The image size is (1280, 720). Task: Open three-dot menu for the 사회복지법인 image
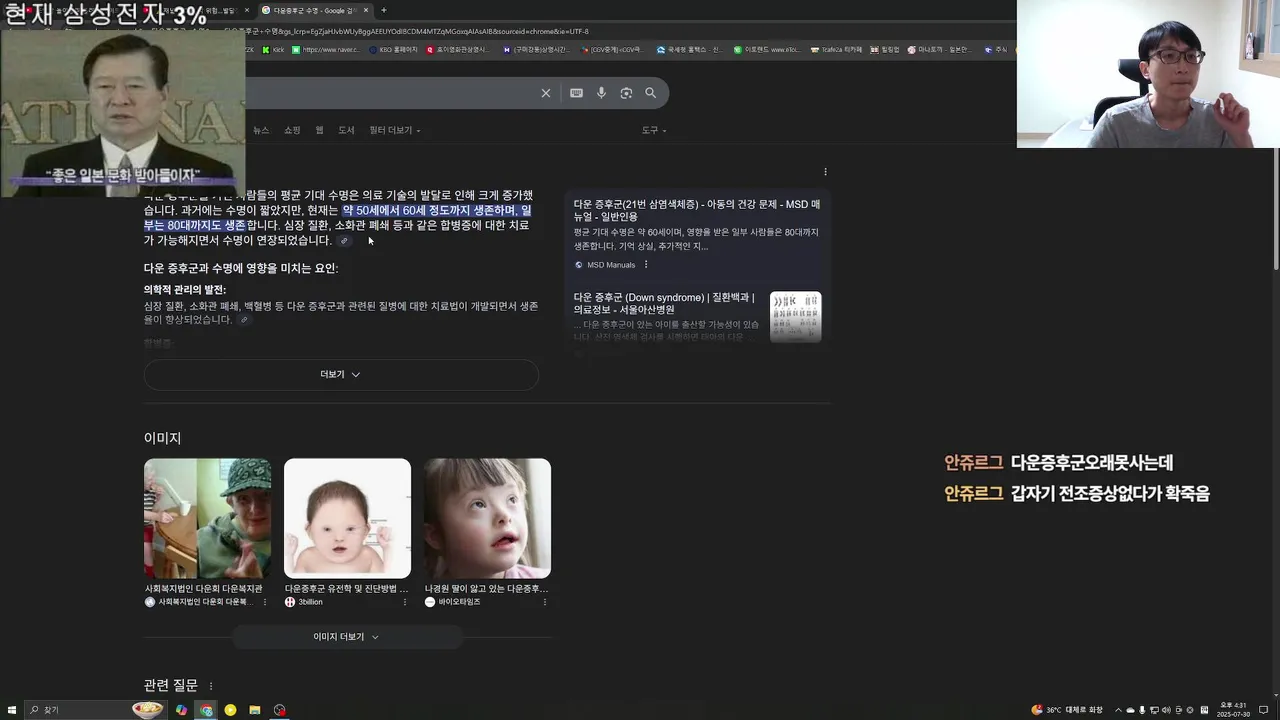(x=265, y=602)
